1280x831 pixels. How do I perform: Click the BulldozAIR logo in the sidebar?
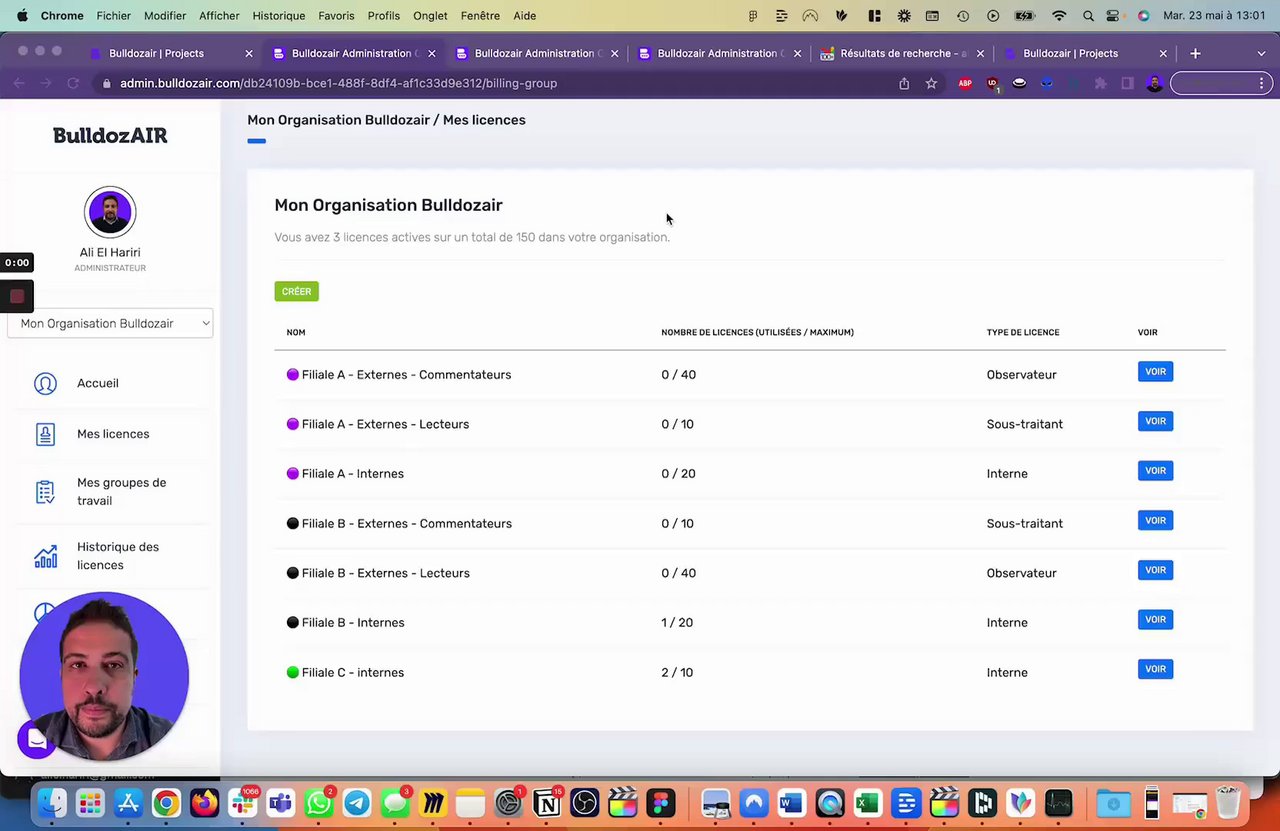110,135
